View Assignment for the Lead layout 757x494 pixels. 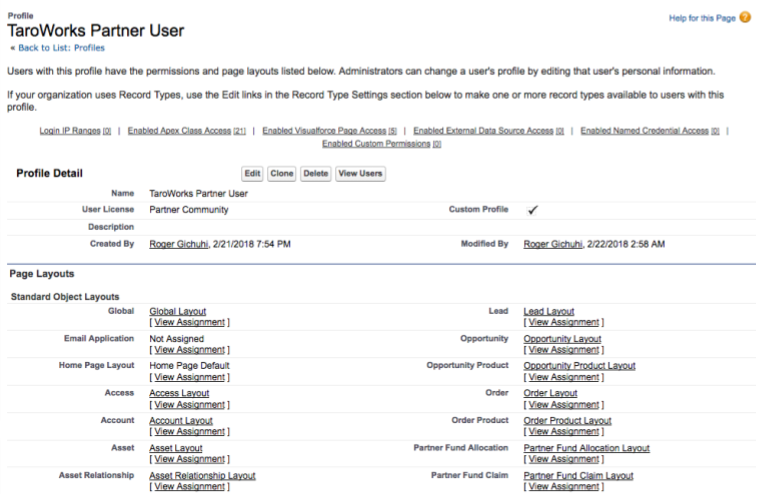click(564, 323)
